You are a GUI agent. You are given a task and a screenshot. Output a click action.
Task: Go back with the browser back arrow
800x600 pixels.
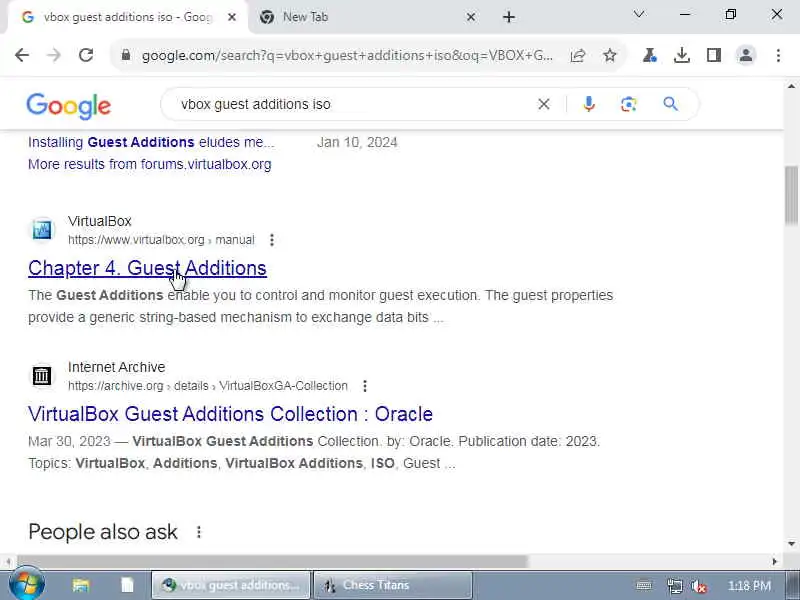[x=22, y=55]
